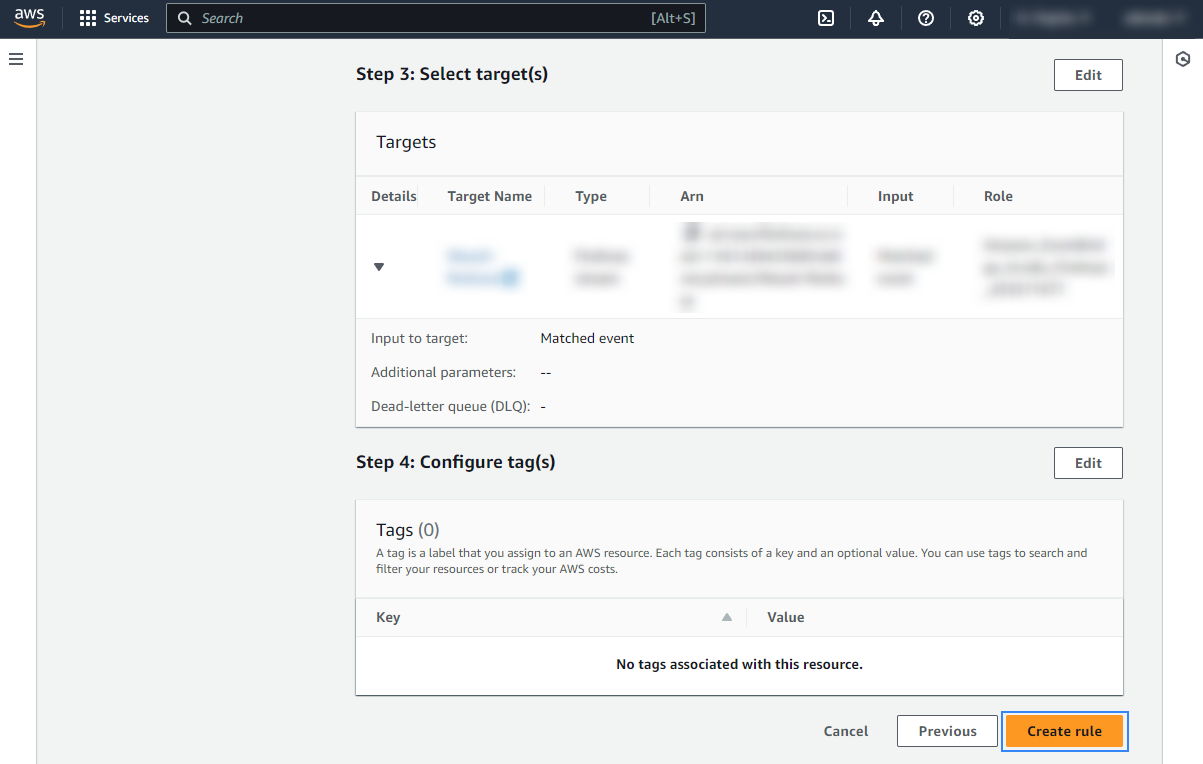Image resolution: width=1203 pixels, height=764 pixels.
Task: Click Edit for Step 3 targets
Action: click(1088, 75)
